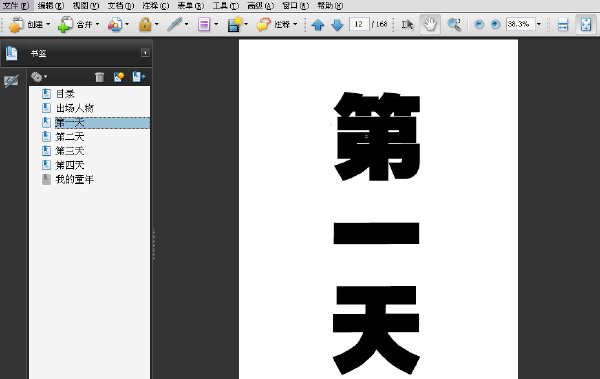
Task: Select the 出场人物 bookmark
Action: click(75, 108)
